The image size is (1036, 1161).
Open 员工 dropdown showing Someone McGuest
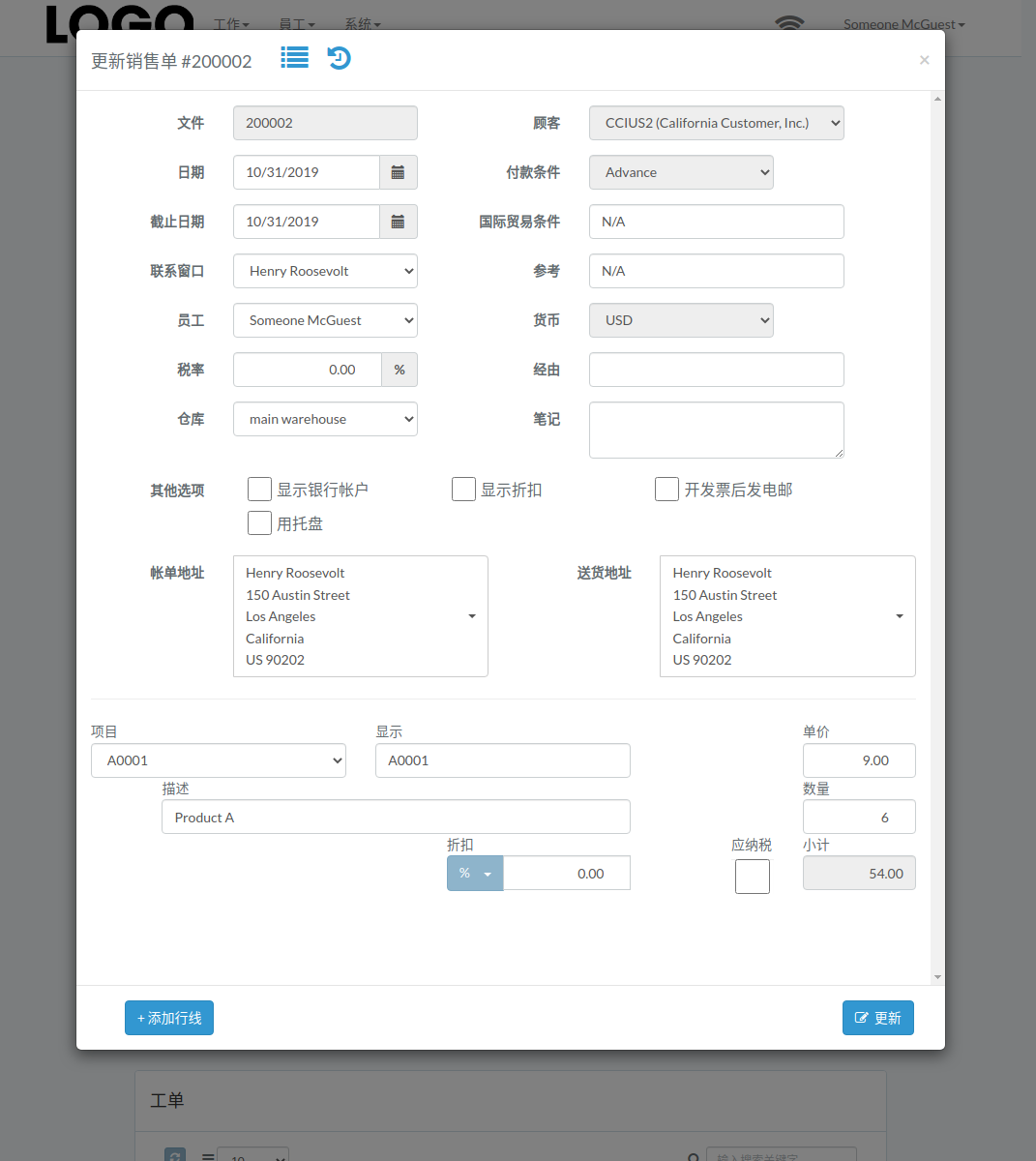click(325, 320)
